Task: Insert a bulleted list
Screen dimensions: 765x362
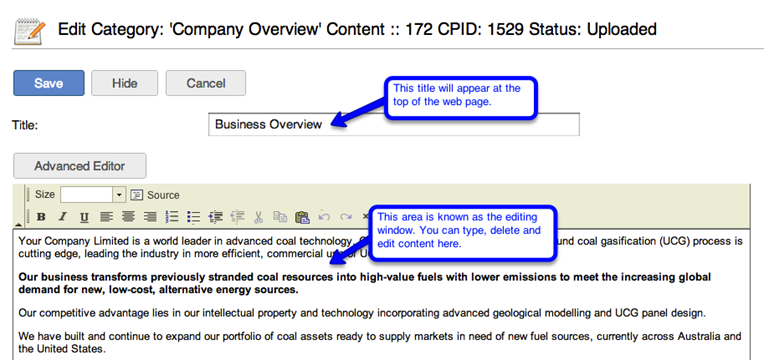Action: (194, 217)
